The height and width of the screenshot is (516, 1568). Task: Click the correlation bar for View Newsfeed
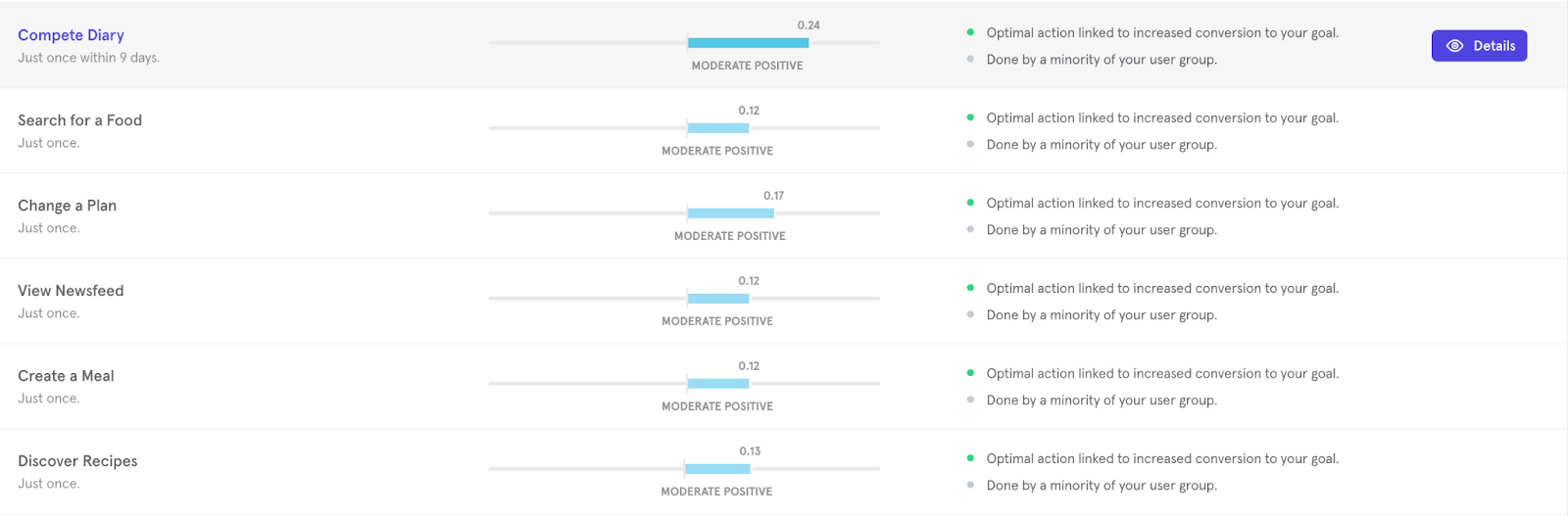[718, 299]
